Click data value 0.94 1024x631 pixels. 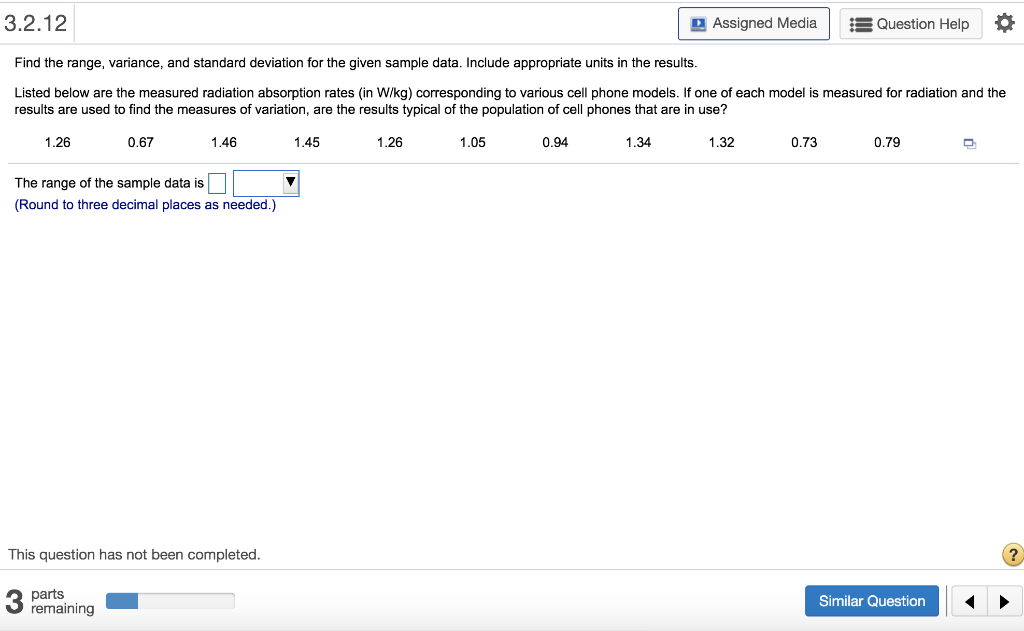pyautogui.click(x=555, y=142)
